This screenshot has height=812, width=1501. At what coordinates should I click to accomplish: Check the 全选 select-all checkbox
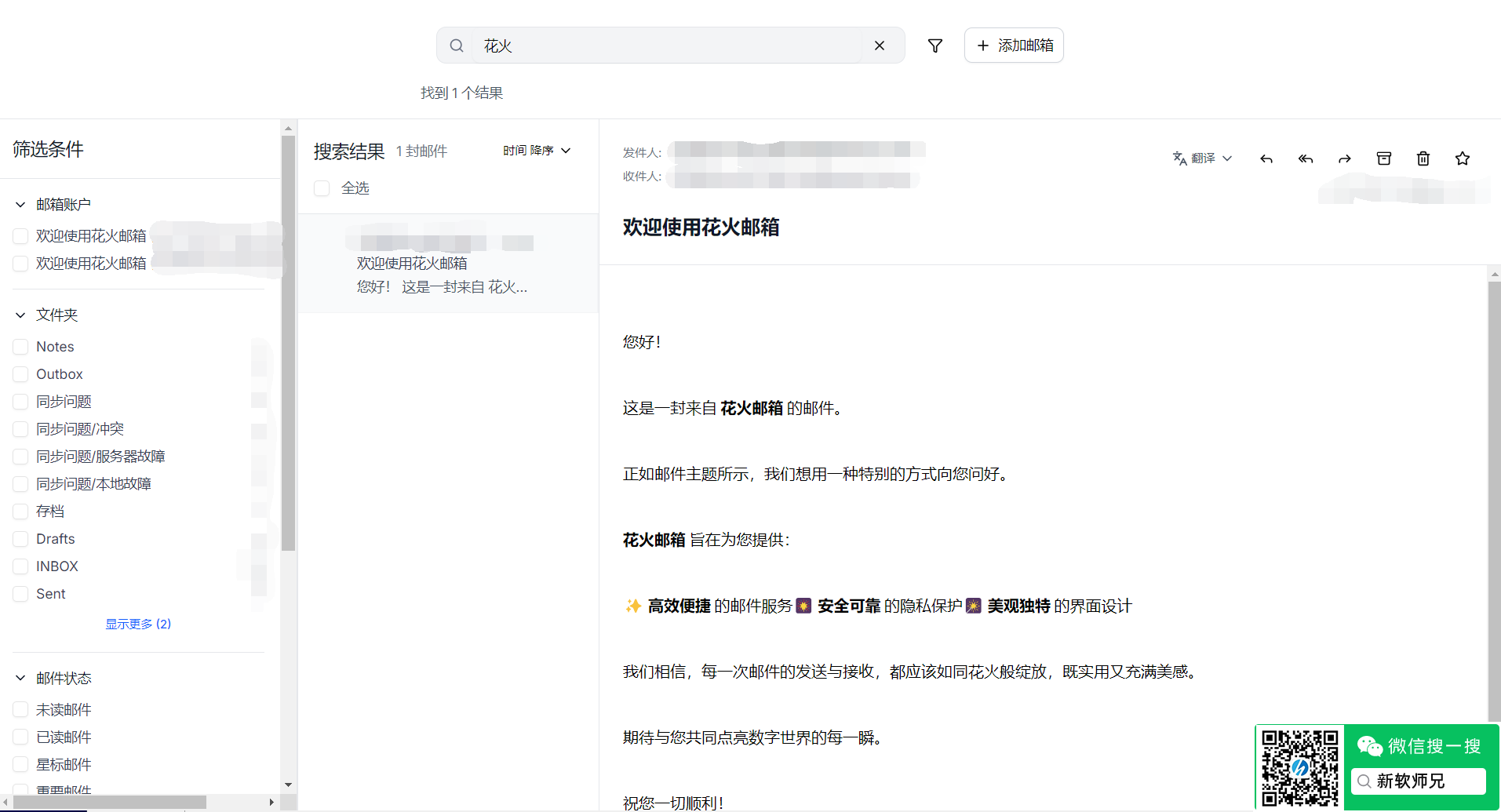322,188
